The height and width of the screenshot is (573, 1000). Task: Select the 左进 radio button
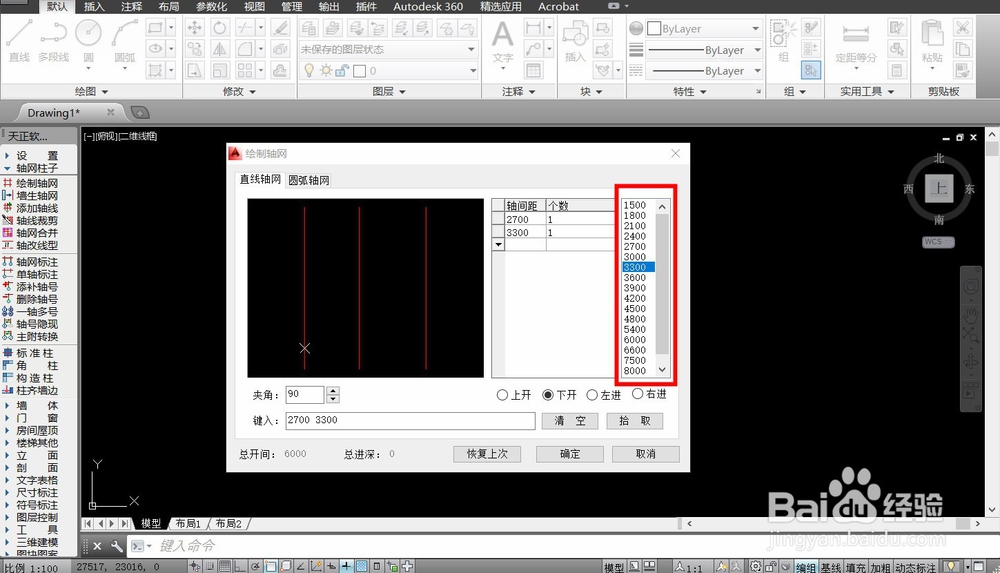tap(592, 395)
